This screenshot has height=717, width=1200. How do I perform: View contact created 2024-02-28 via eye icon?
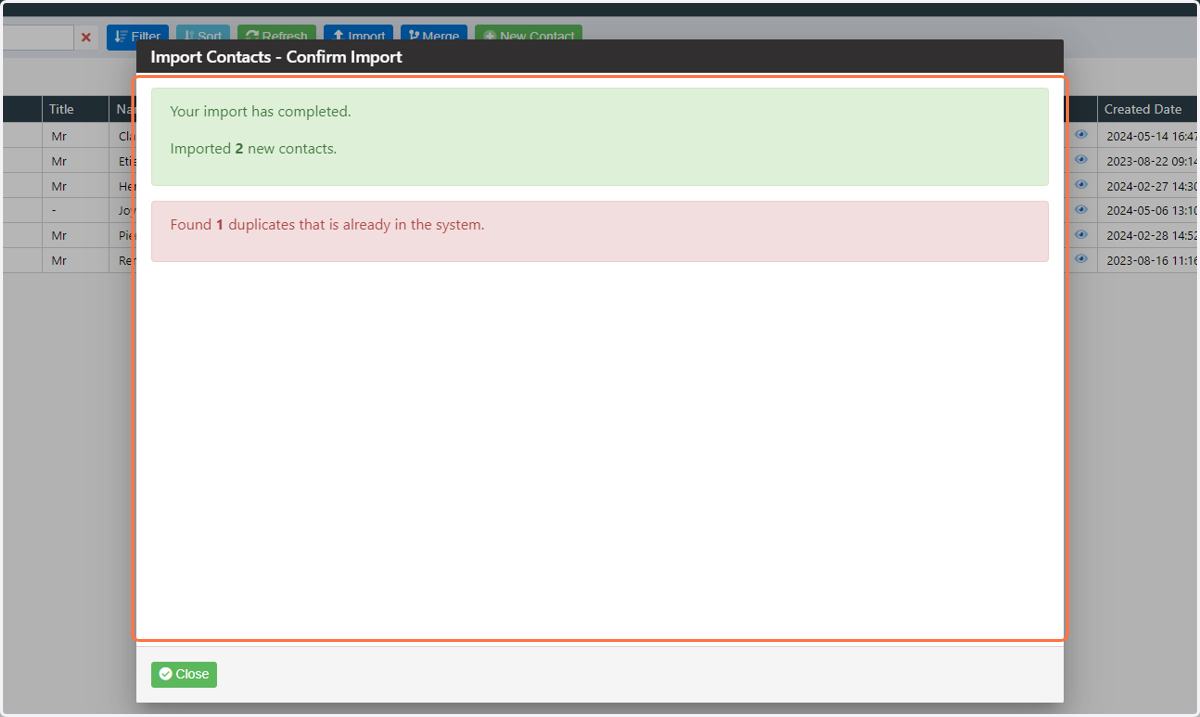(1081, 234)
